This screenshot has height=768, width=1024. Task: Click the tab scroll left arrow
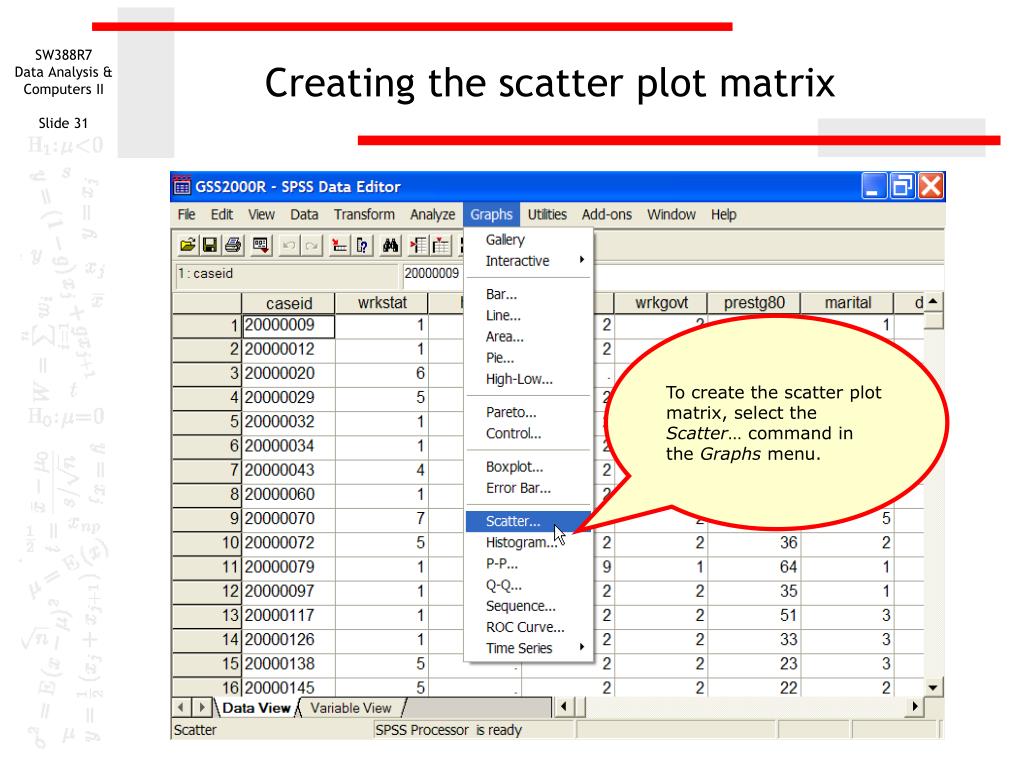[182, 707]
